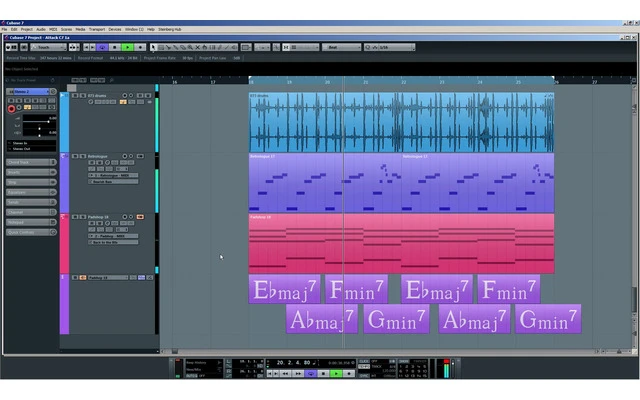Expand the Equalizers inspector section
Screen dimensions: 640x400
[31, 192]
